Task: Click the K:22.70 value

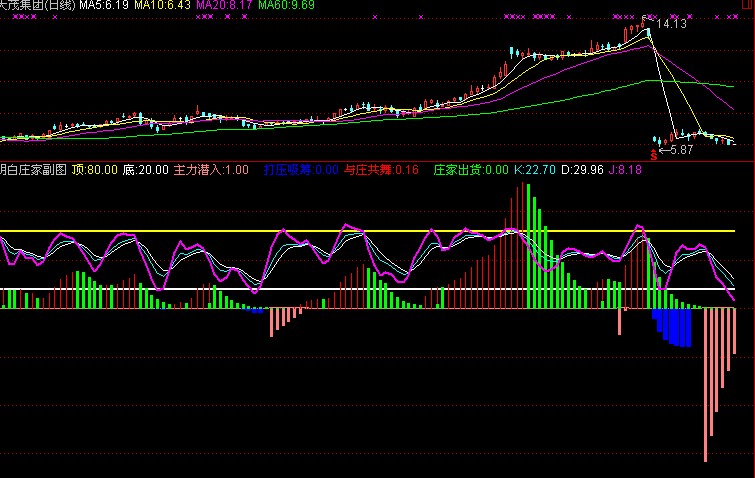Action: [534, 170]
